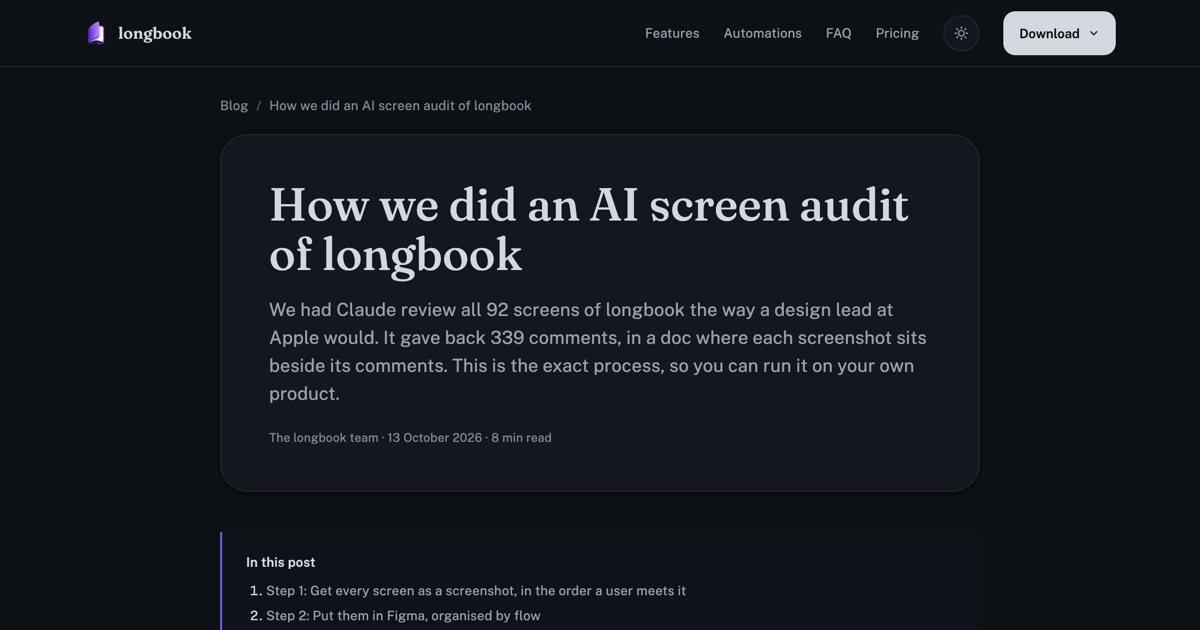Click breadcrumb 'How we did an AI screen audit of longbook'

400,105
